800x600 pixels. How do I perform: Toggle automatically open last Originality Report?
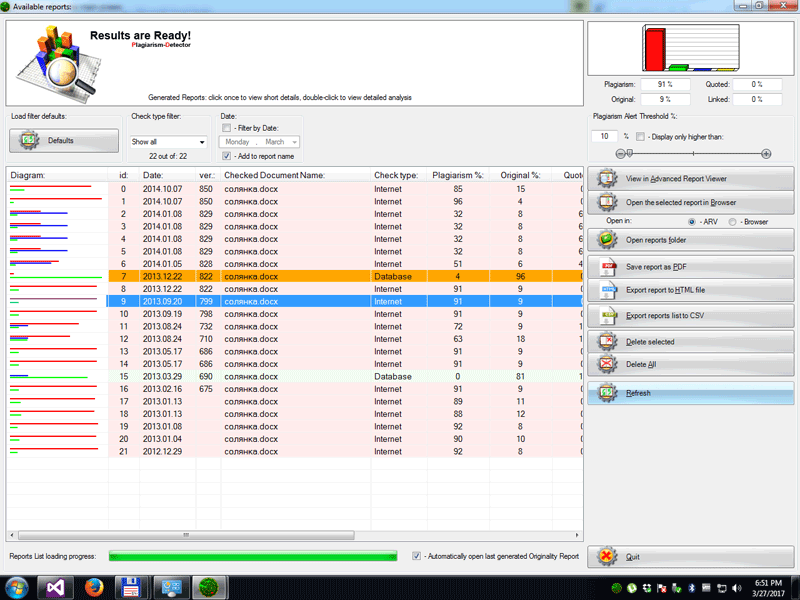coord(416,556)
